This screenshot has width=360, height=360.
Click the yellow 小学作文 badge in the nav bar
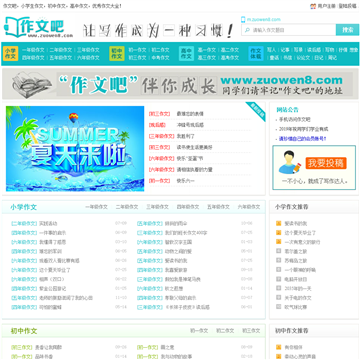click(10, 54)
